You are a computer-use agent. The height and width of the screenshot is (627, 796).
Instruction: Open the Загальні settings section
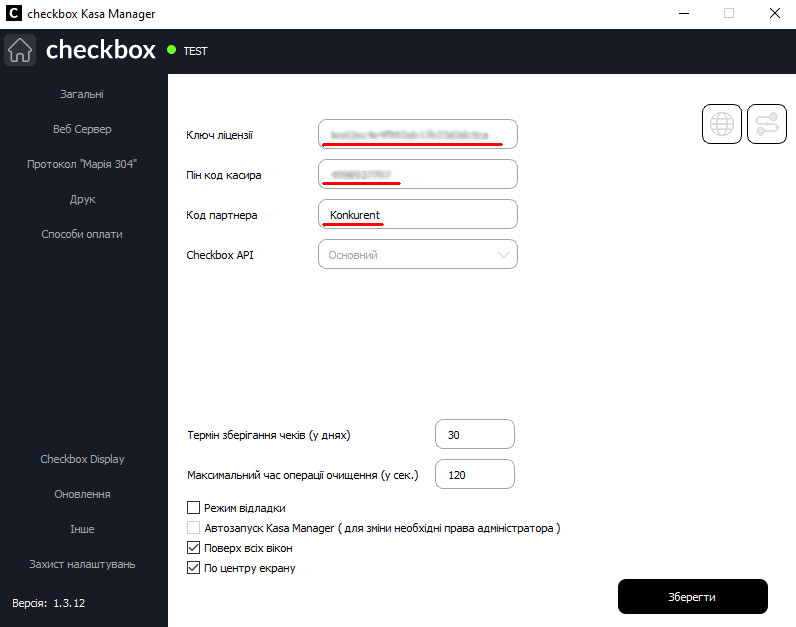[x=82, y=94]
